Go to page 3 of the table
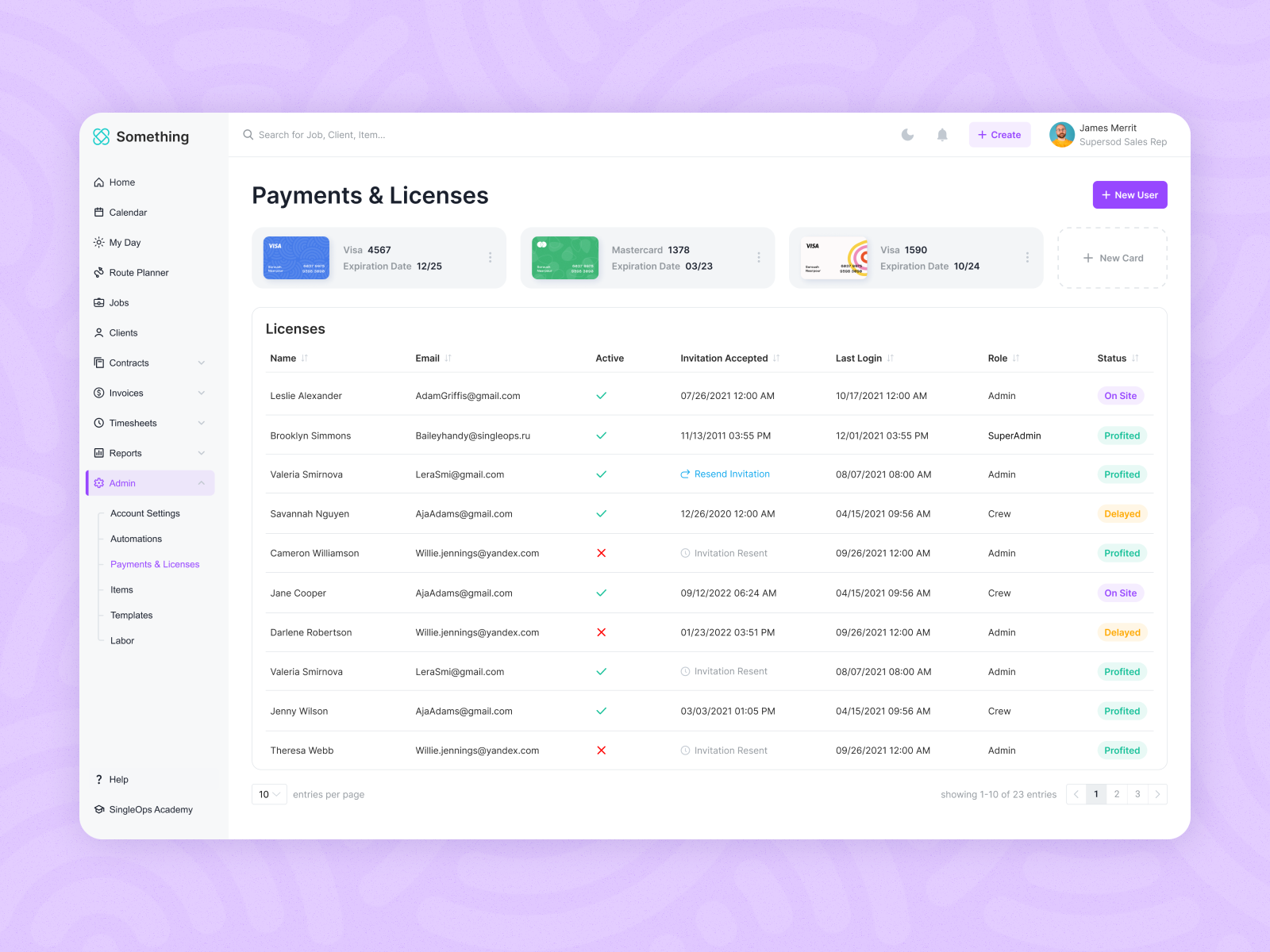 coord(1137,794)
